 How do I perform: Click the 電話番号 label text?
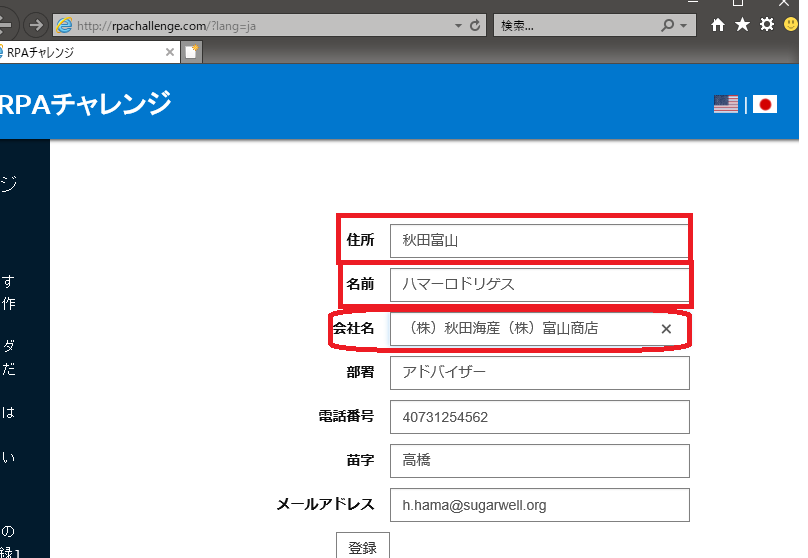point(346,416)
